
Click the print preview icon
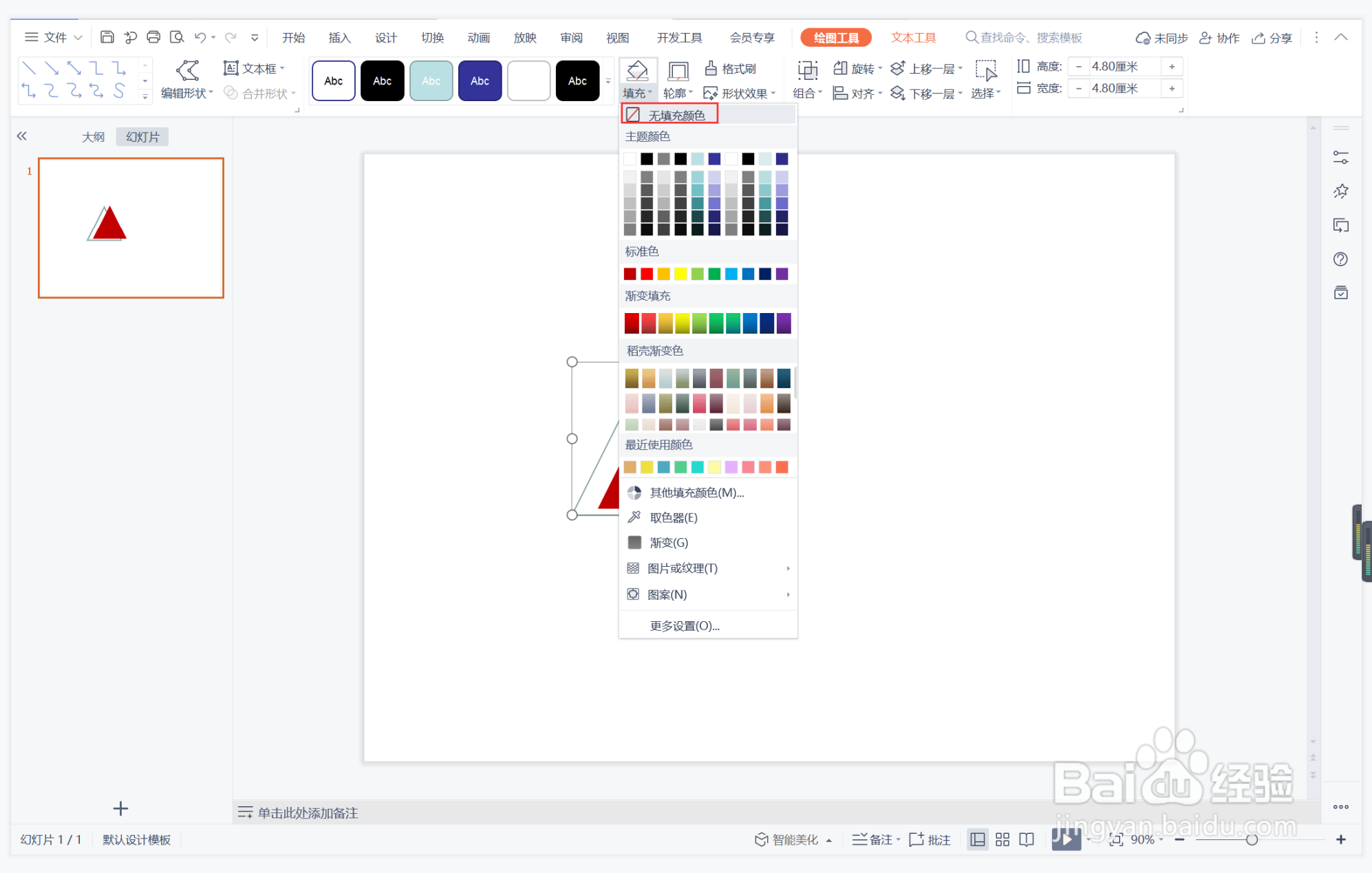177,37
